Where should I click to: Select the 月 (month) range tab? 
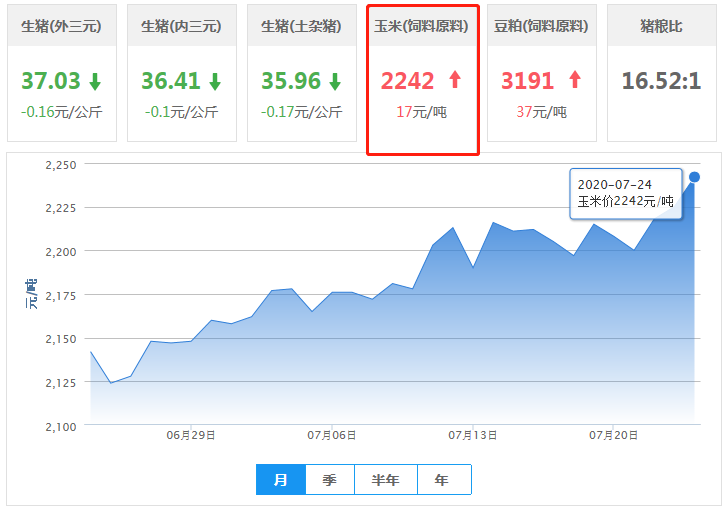tap(281, 480)
